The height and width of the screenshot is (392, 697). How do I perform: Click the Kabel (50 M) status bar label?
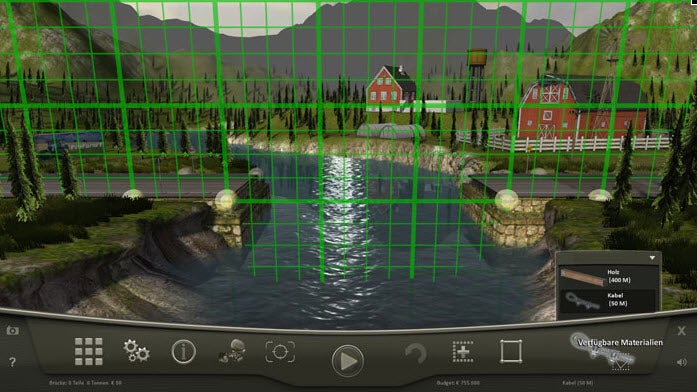click(x=577, y=382)
